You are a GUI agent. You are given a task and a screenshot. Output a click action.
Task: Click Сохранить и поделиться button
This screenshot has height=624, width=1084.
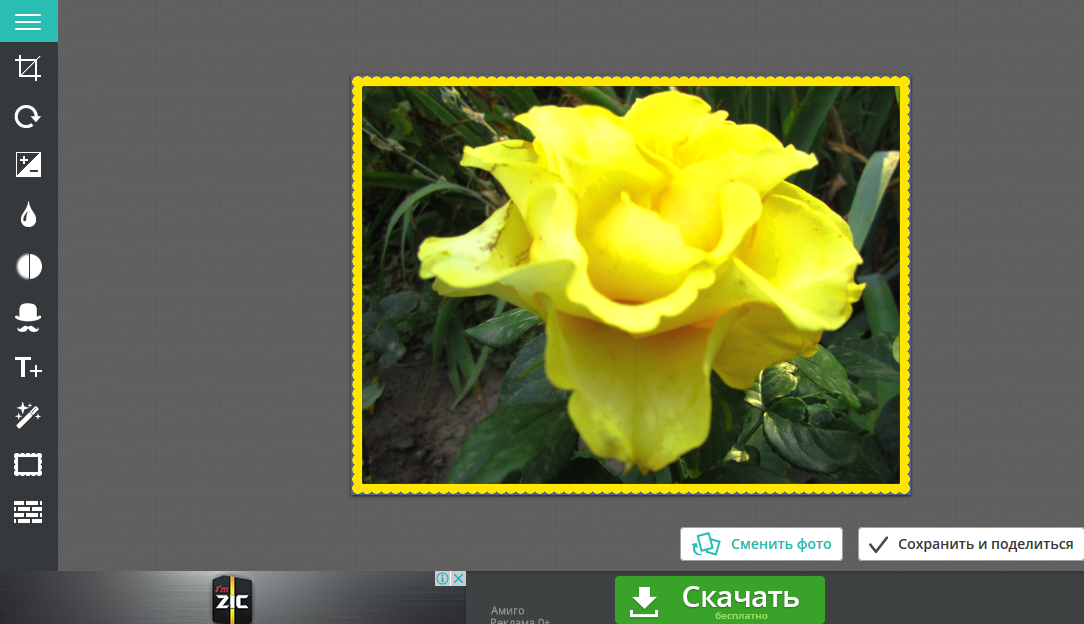tap(970, 544)
